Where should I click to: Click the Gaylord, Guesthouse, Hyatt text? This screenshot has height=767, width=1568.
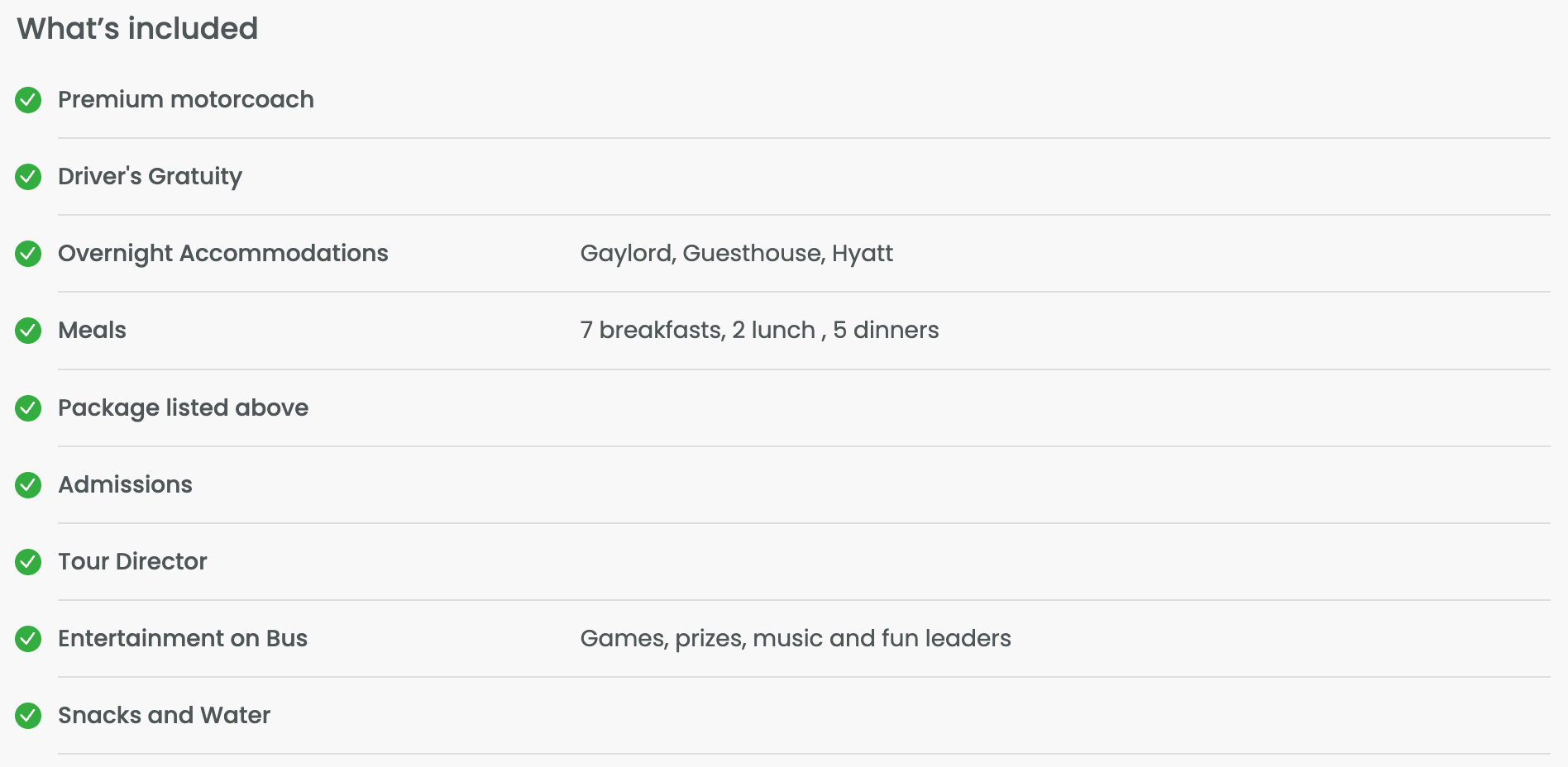click(x=736, y=254)
